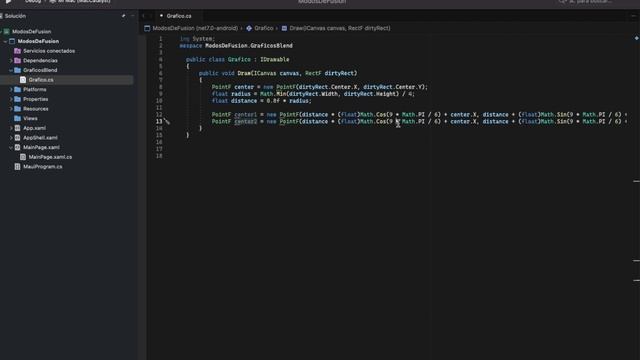The height and width of the screenshot is (360, 640).
Task: Click the blue diamond marker at editor top right
Action: pyautogui.click(x=636, y=38)
